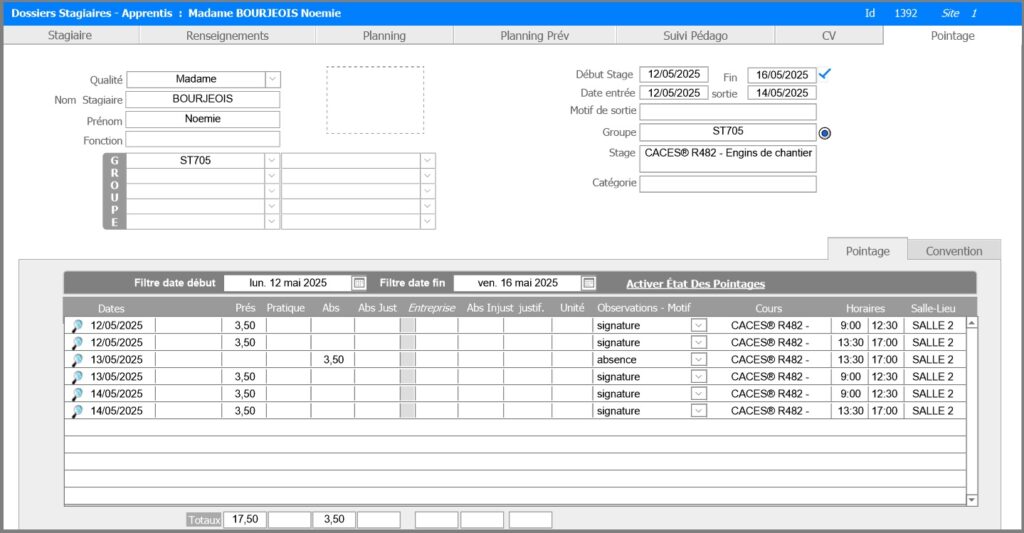Expand the Qualité dropdown showing Madame
The image size is (1024, 533).
[x=273, y=79]
